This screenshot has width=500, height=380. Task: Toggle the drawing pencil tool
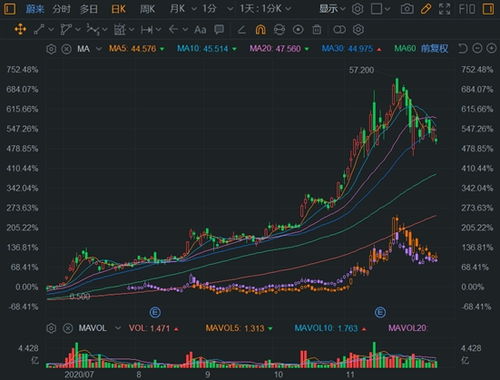[426, 9]
